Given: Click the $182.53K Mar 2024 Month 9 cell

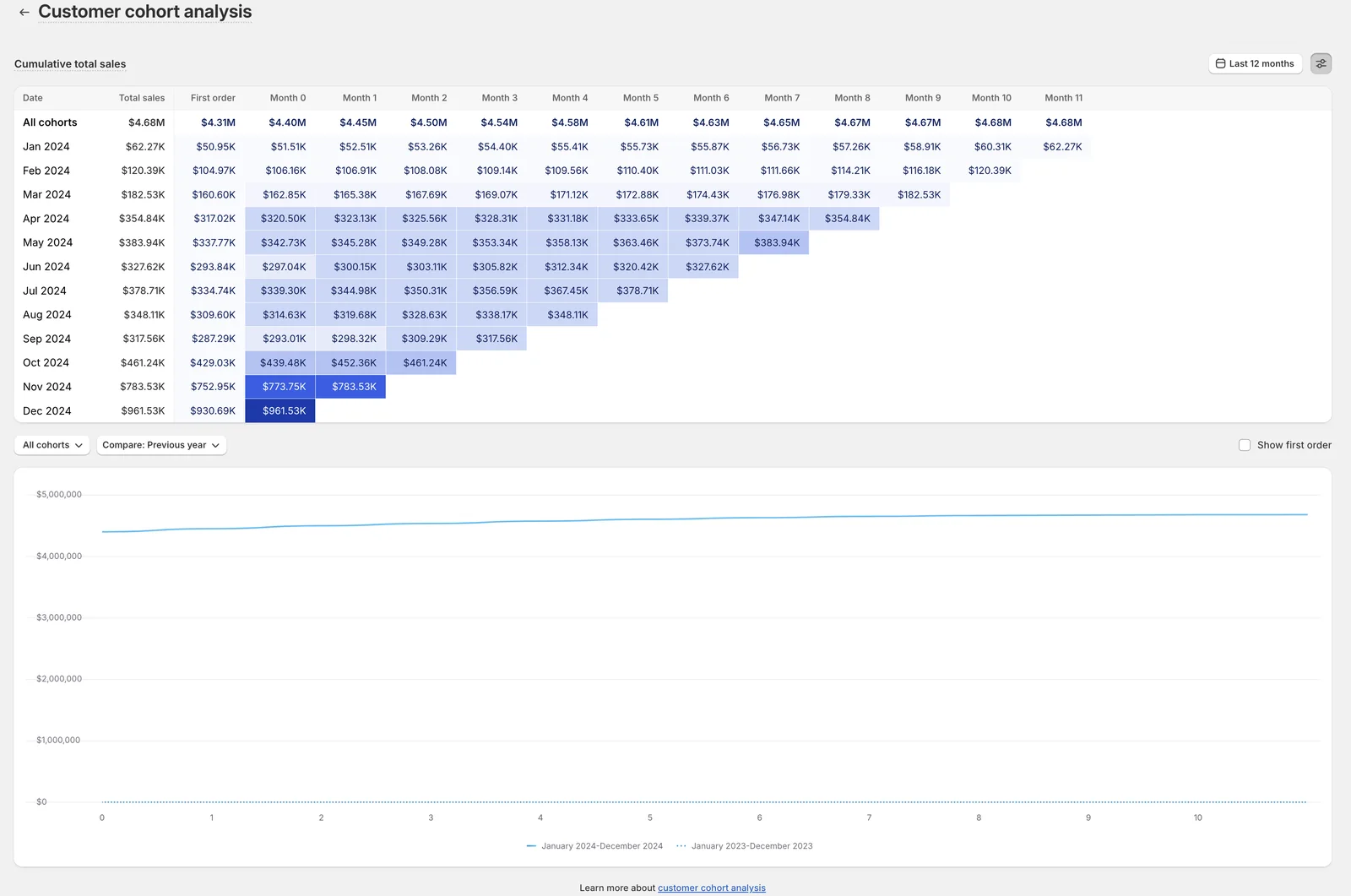Looking at the screenshot, I should point(915,195).
